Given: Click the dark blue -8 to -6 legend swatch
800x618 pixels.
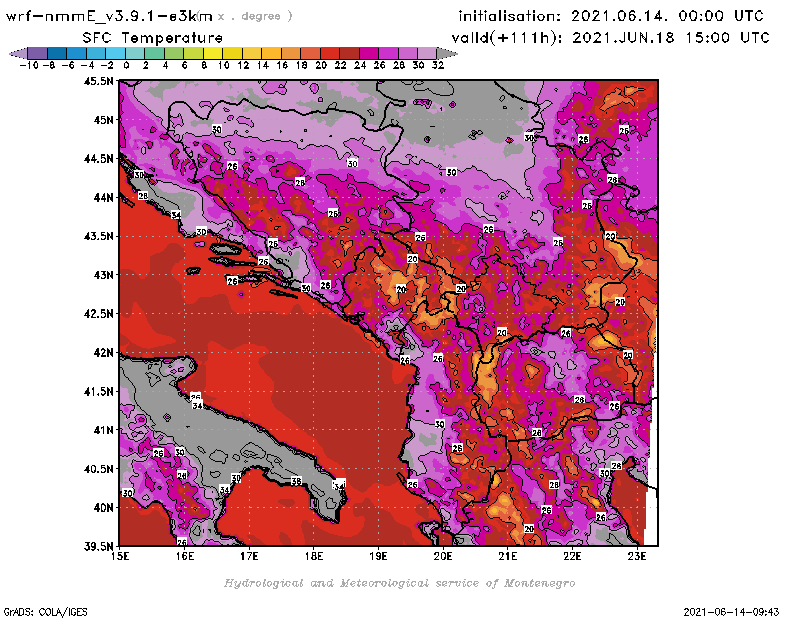Looking at the screenshot, I should click(57, 53).
